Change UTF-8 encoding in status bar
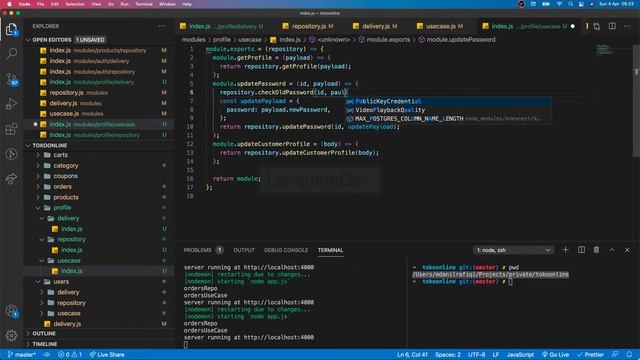 coord(476,355)
